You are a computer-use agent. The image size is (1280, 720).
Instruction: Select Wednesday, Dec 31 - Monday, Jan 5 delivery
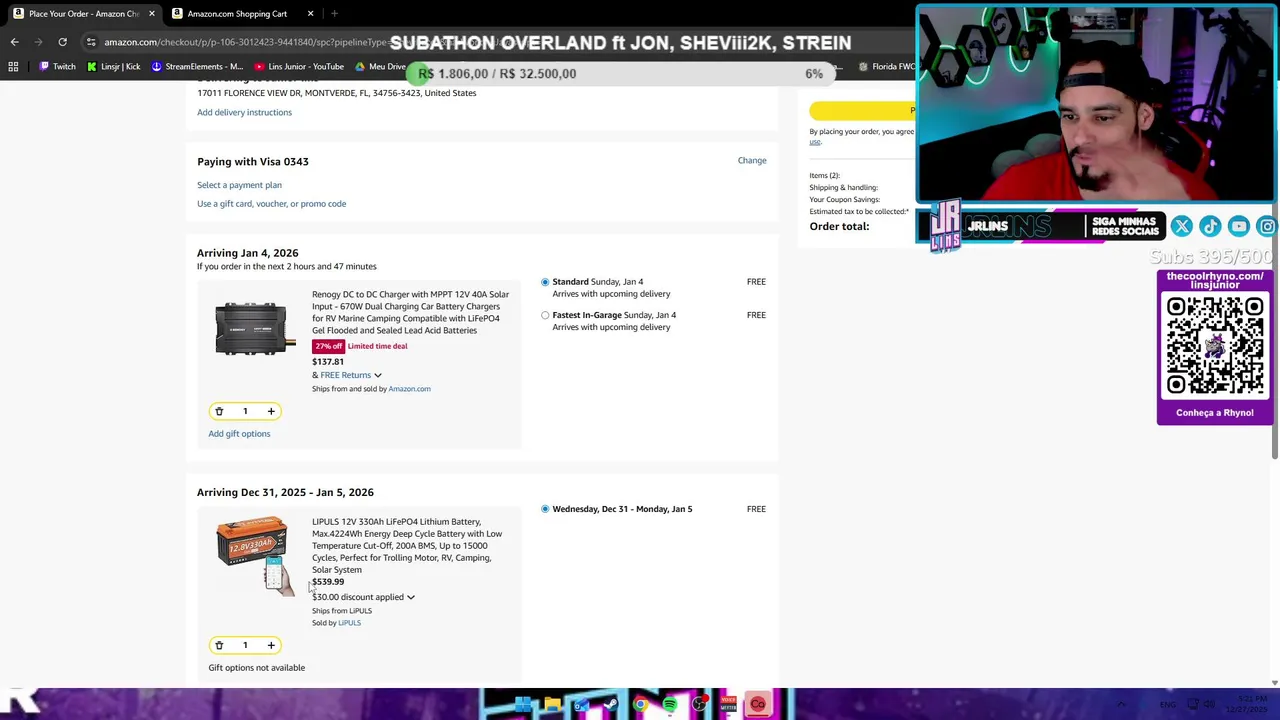(x=545, y=509)
